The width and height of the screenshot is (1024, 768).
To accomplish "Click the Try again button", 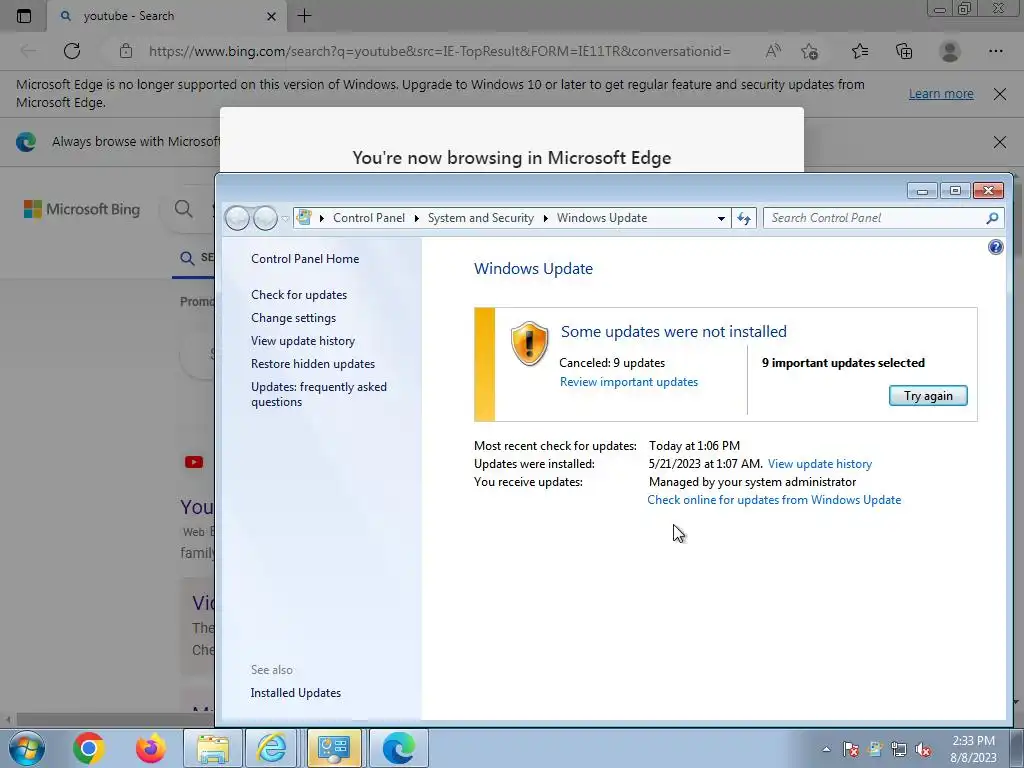I will click(928, 396).
